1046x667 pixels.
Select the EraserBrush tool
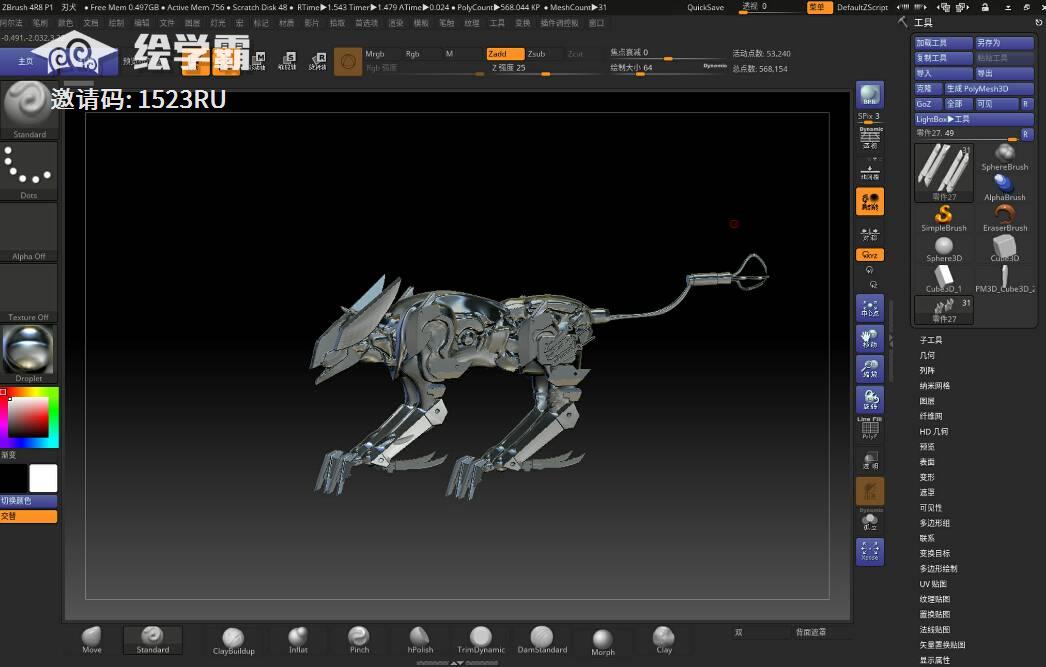point(1004,219)
